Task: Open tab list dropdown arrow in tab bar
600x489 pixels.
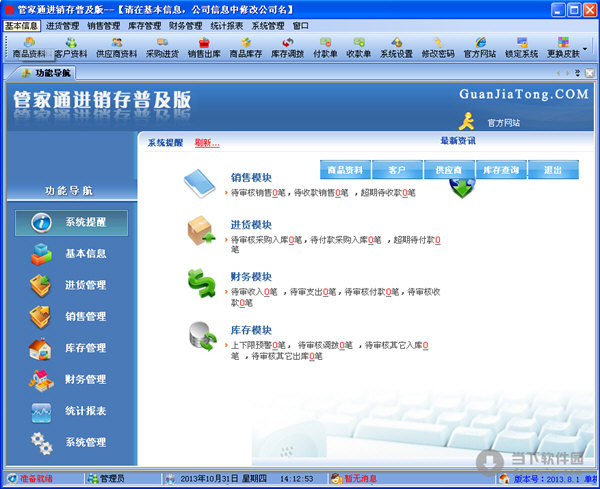Action: click(x=577, y=73)
